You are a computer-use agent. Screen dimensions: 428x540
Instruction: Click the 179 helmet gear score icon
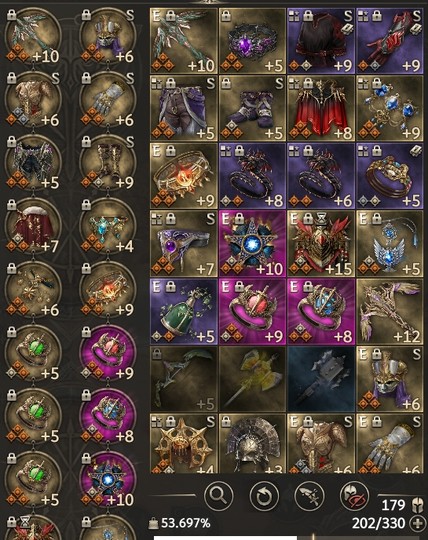pyautogui.click(x=417, y=505)
